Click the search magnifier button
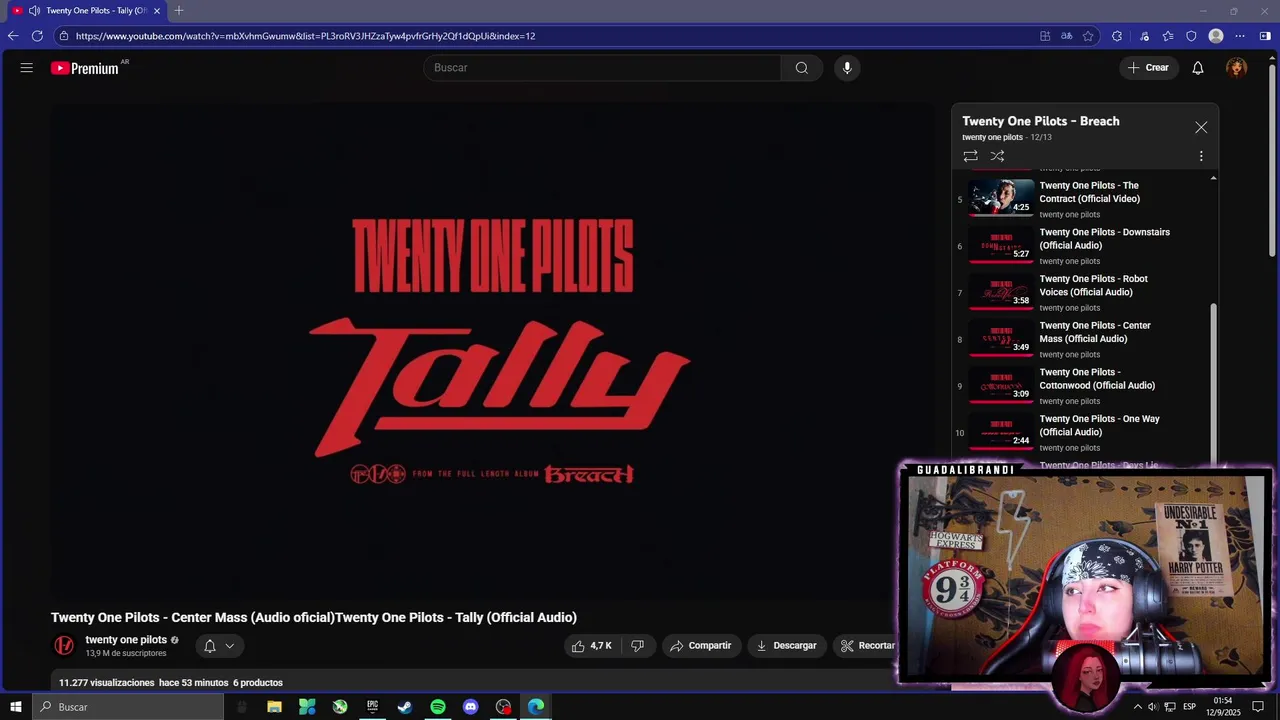 [x=802, y=68]
